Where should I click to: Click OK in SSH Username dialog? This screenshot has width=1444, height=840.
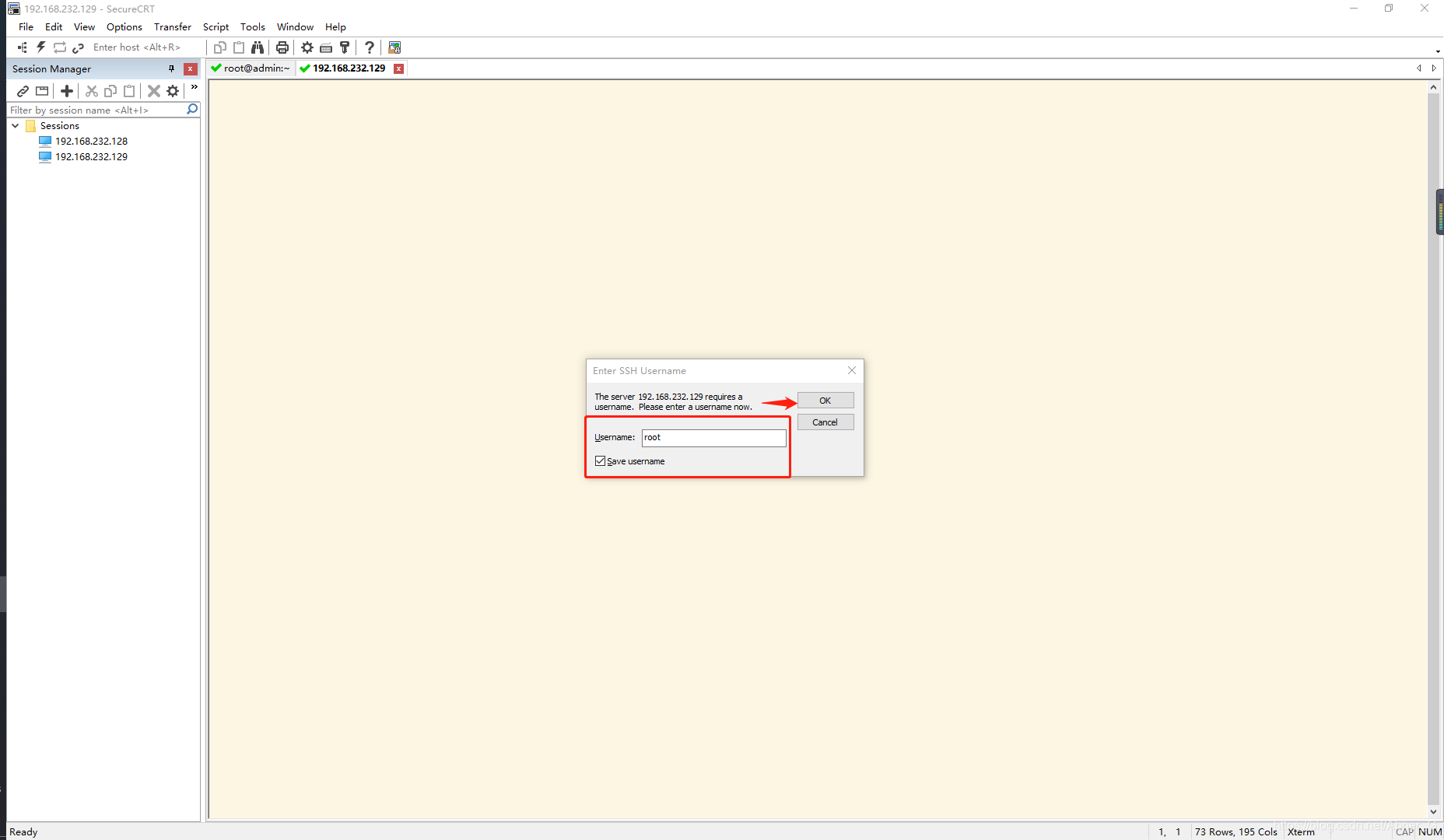pos(825,401)
